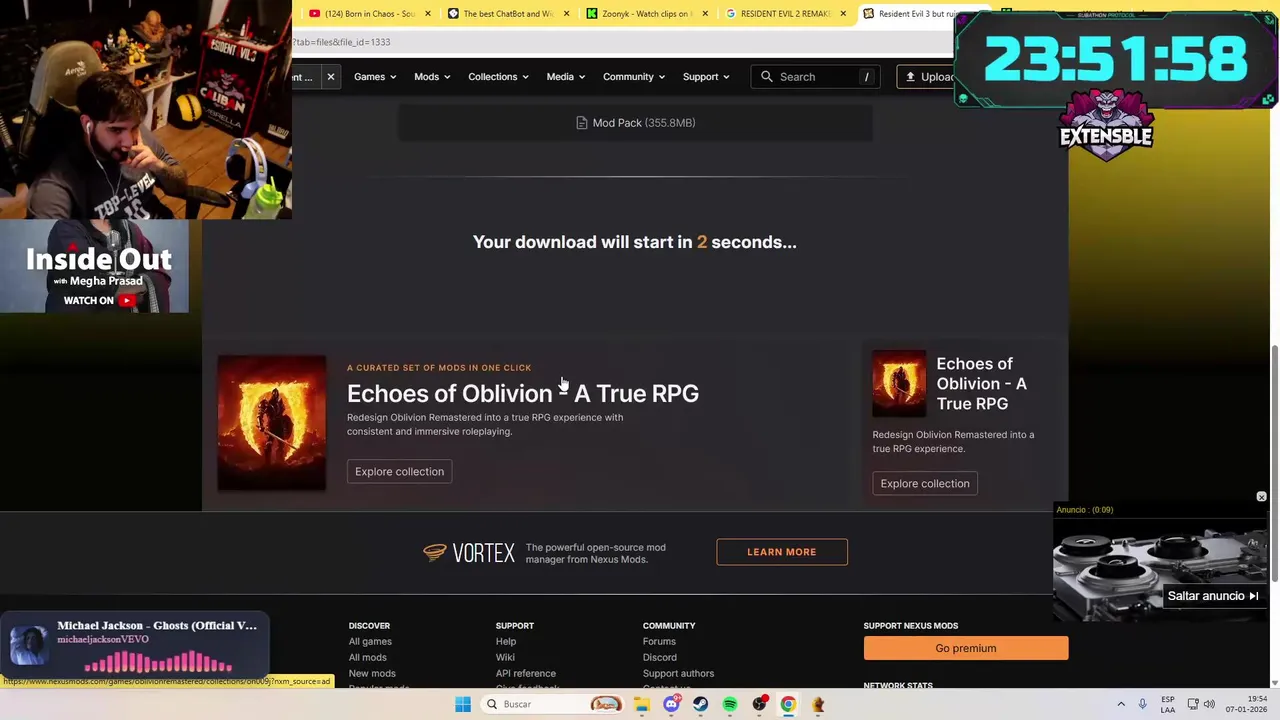
Task: Open Discord from the taskbar
Action: (x=671, y=705)
